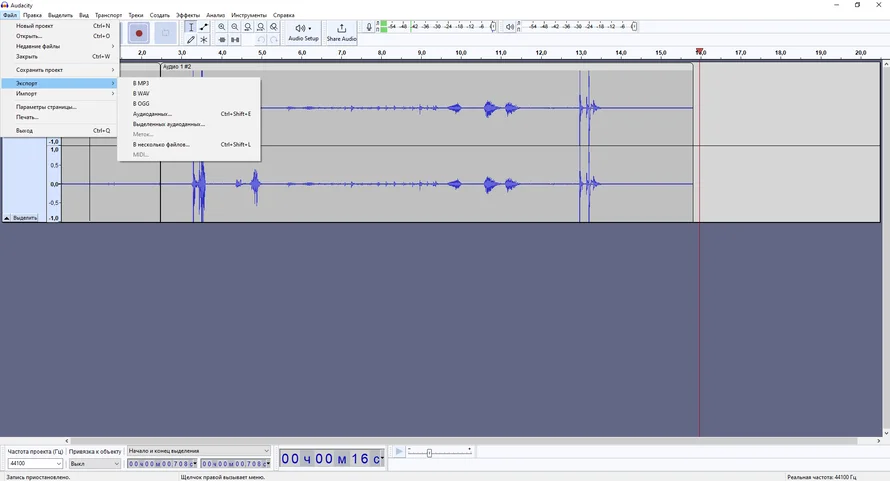Open the 'Эффекты' menu

188,15
